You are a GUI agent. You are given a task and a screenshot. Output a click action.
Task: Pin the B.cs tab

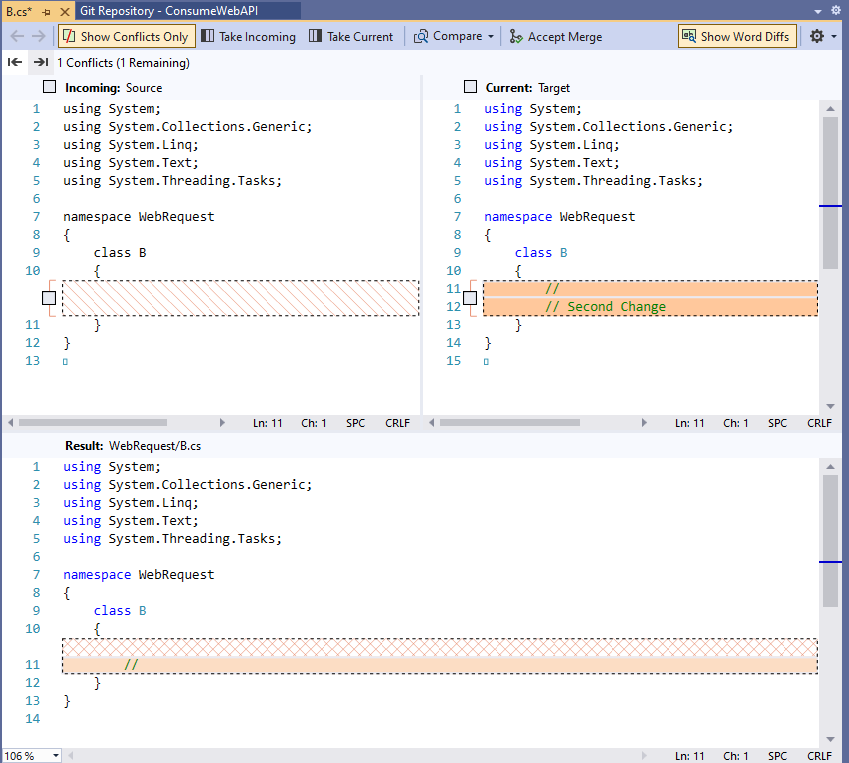click(x=47, y=11)
